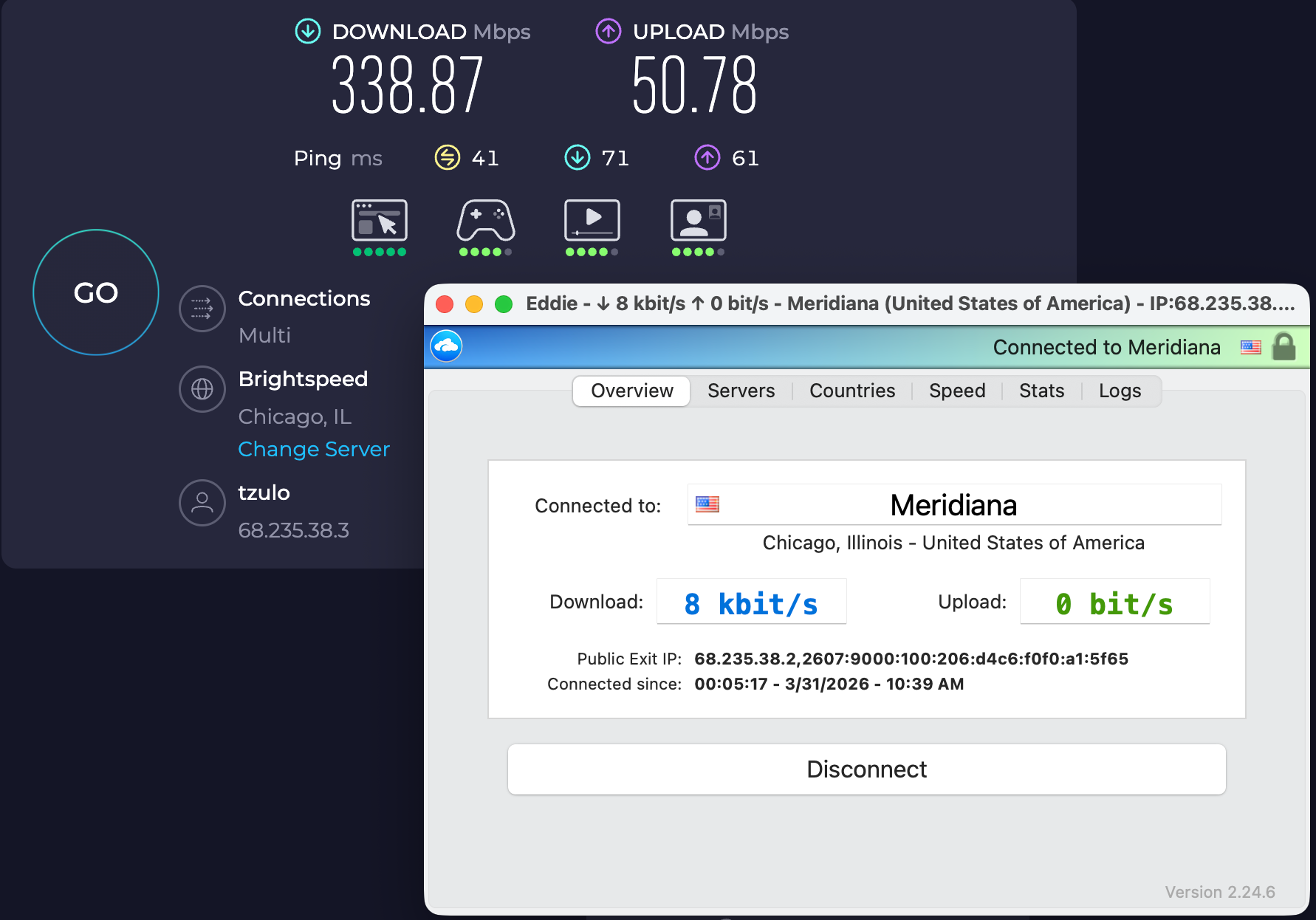The height and width of the screenshot is (920, 1316).
Task: Click the Brightspeed provider globe icon
Action: (202, 389)
